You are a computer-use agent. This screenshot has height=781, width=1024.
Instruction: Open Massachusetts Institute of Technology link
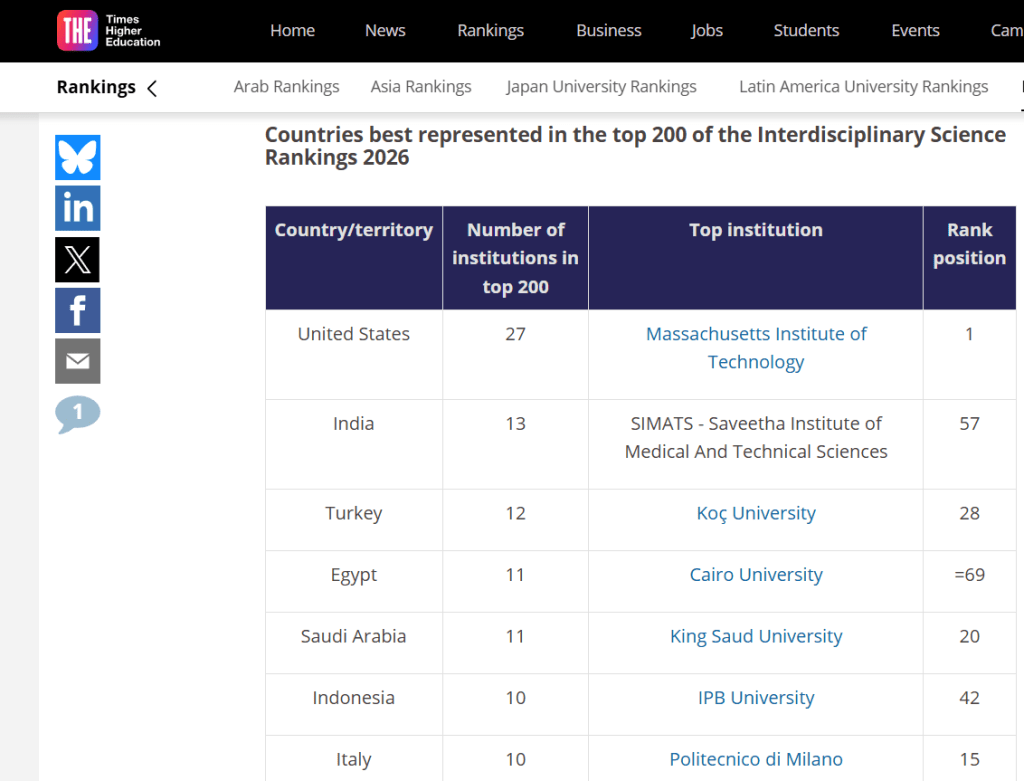pos(756,348)
